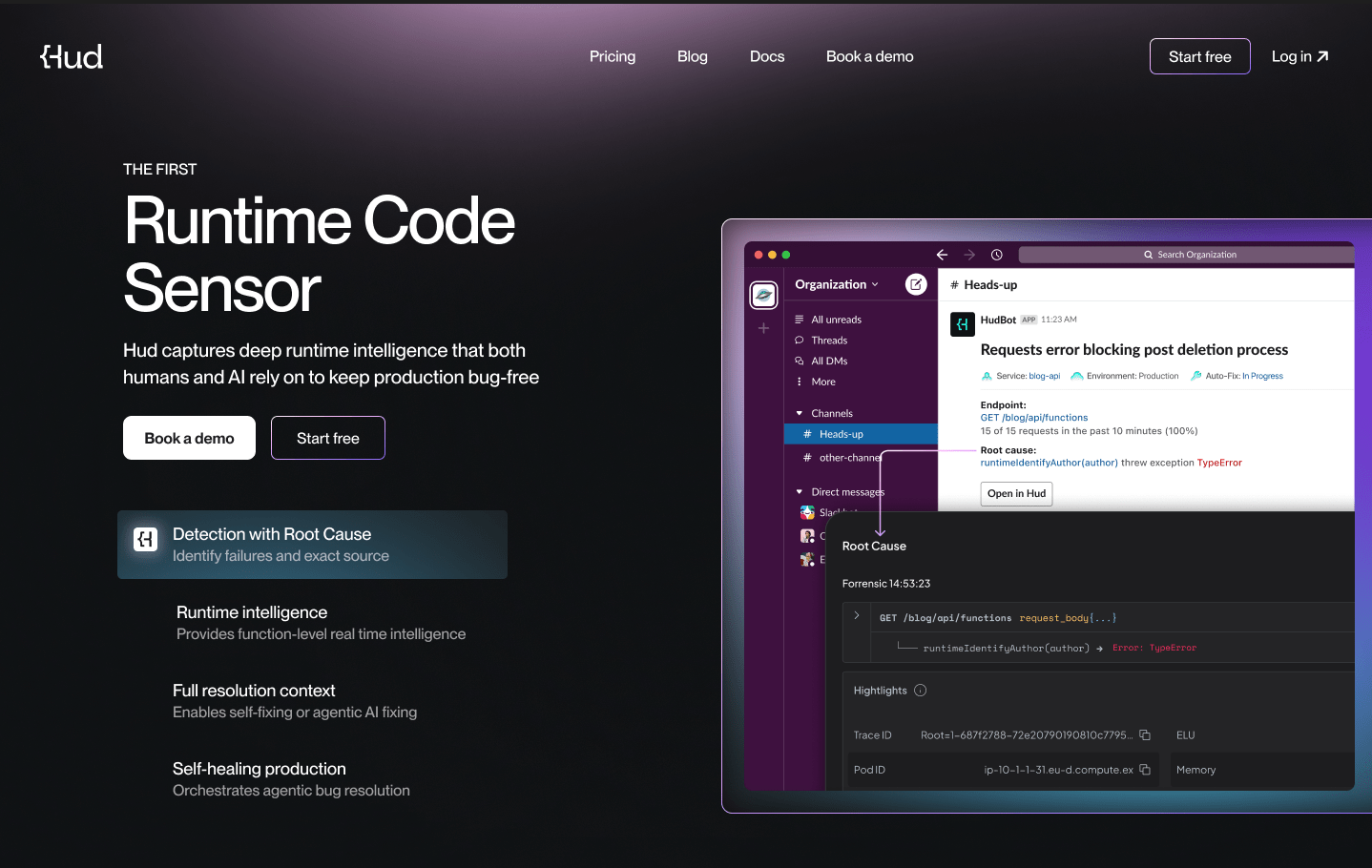The width and height of the screenshot is (1372, 868).
Task: Click the Environment icon beside Production
Action: click(1076, 376)
